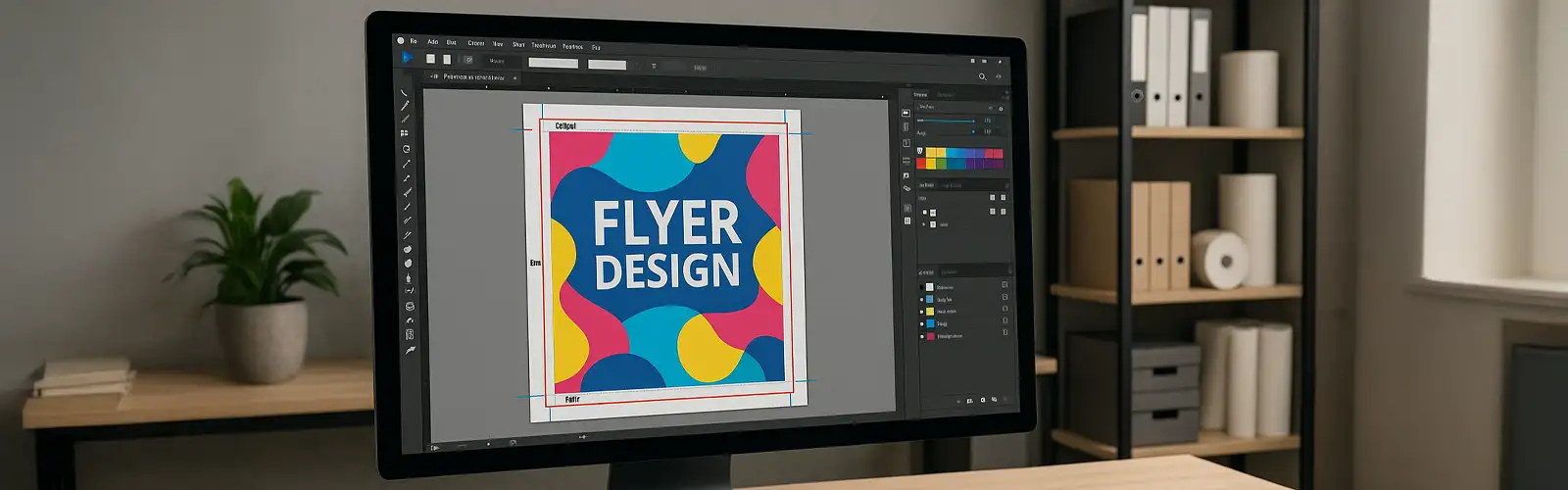Image resolution: width=1568 pixels, height=490 pixels.
Task: Click the trash icon at layers panel bottom
Action: 1006,400
